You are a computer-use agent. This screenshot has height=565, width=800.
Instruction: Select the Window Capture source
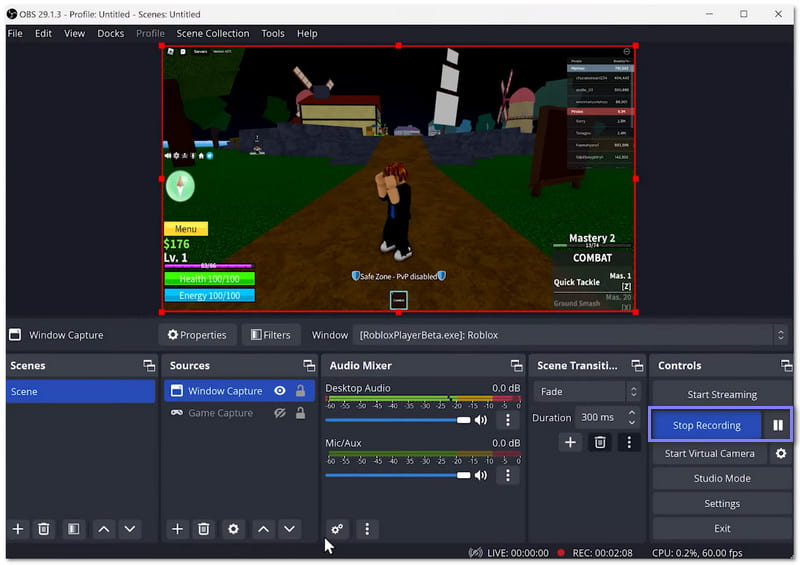[224, 391]
